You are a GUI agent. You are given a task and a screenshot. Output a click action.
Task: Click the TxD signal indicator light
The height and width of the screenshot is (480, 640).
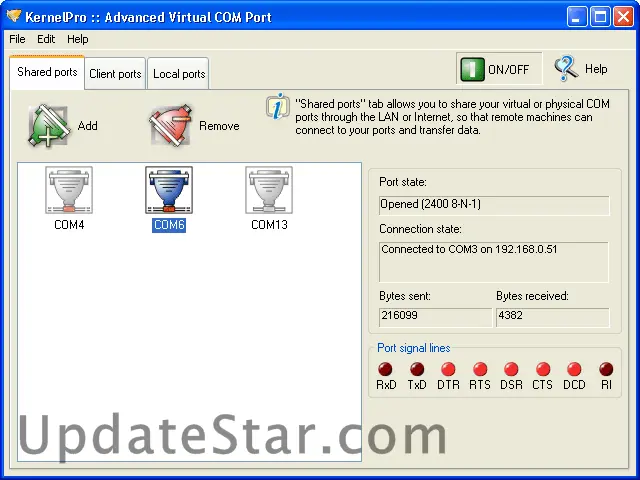tap(417, 369)
